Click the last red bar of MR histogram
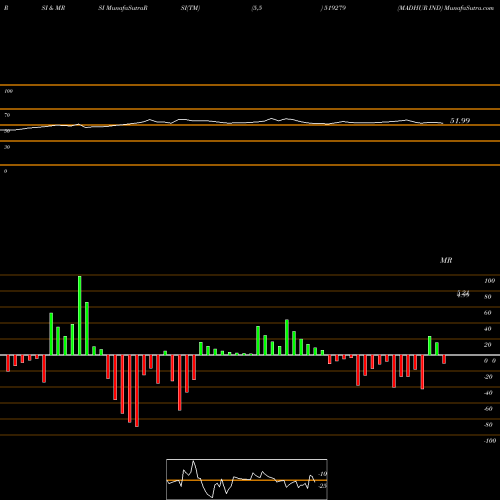The width and height of the screenshot is (500, 500). tap(444, 359)
